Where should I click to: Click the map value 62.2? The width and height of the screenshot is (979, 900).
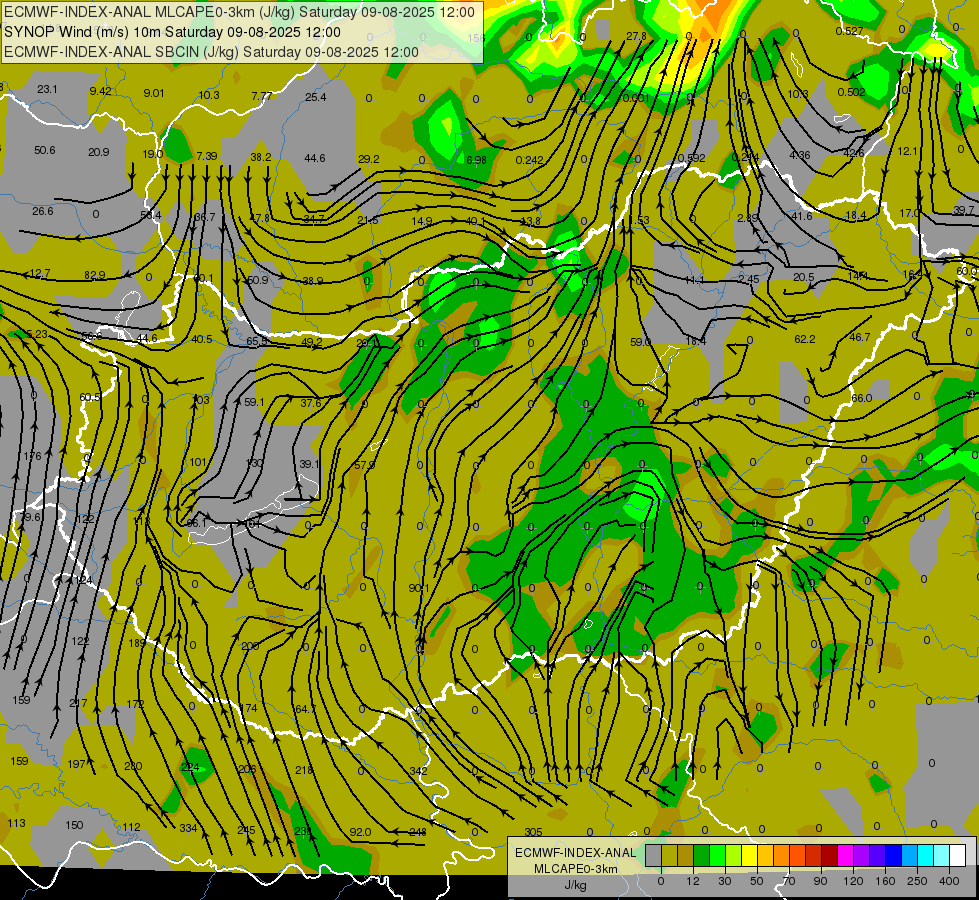(805, 339)
